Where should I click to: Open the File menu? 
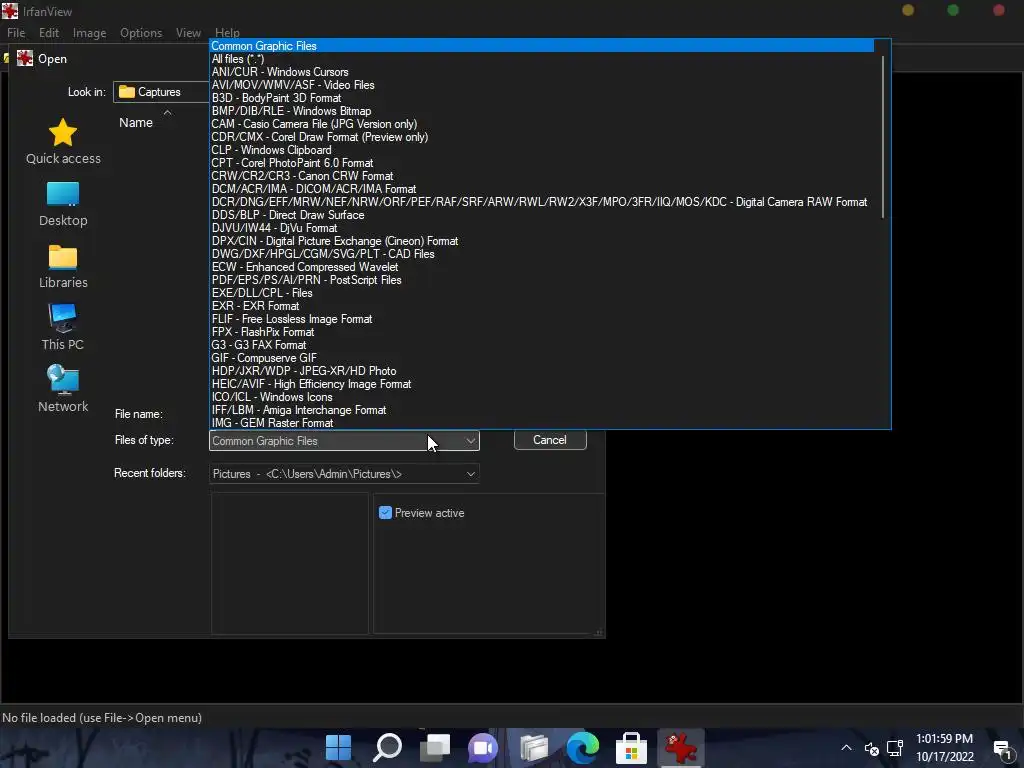click(x=16, y=33)
